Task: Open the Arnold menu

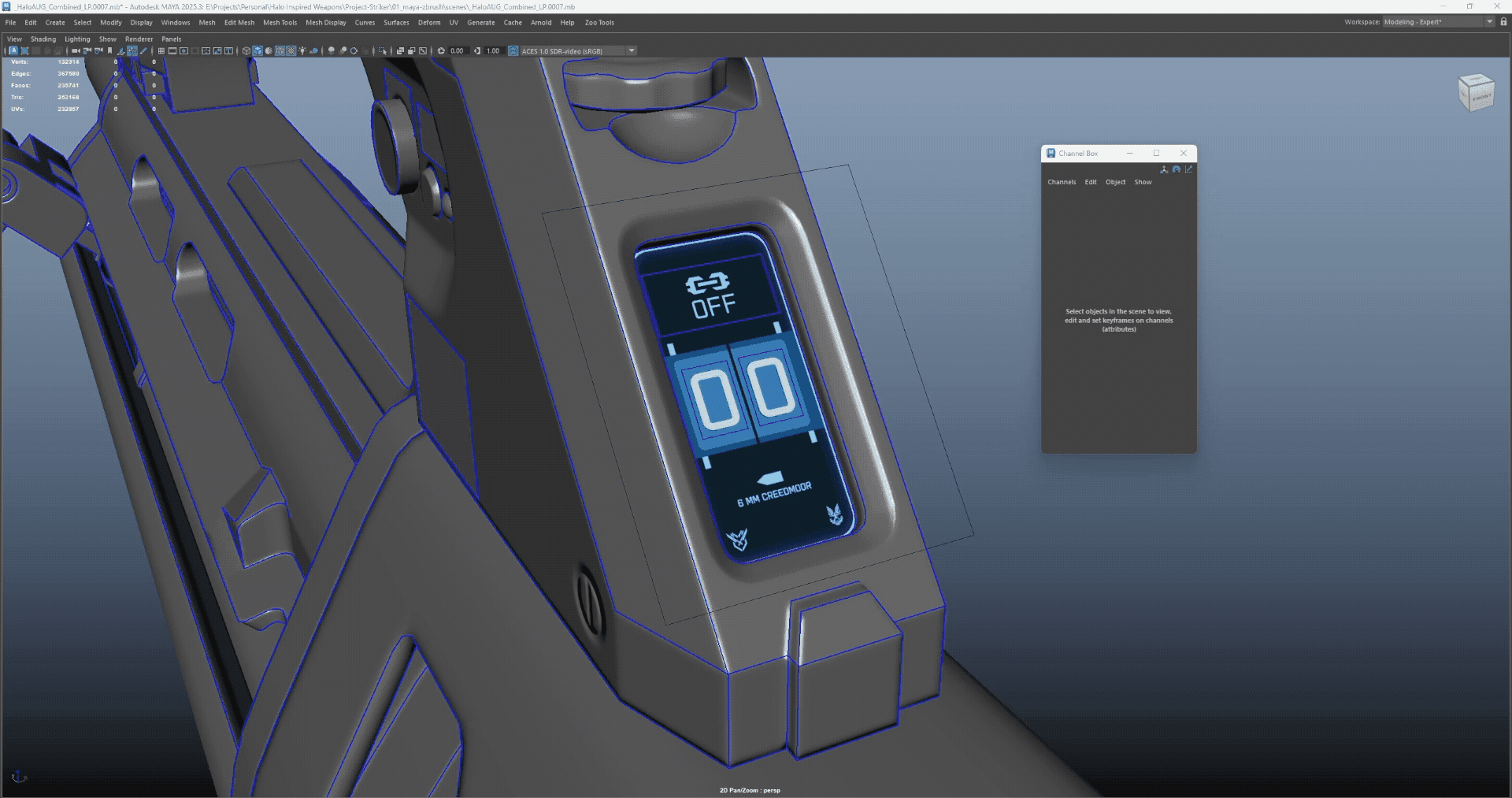Action: pos(541,23)
